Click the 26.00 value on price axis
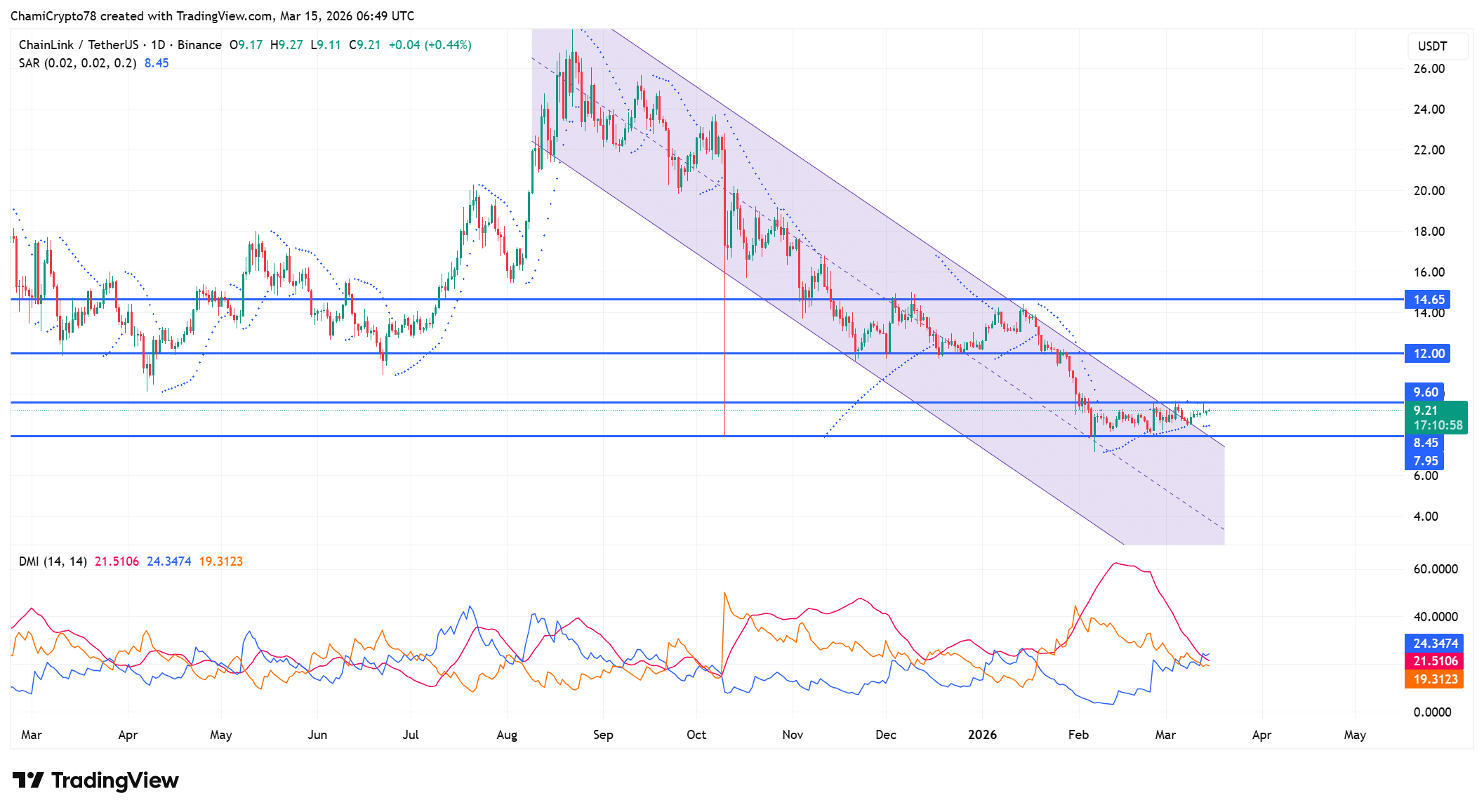Screen dimensions: 1484x812 pos(1429,69)
